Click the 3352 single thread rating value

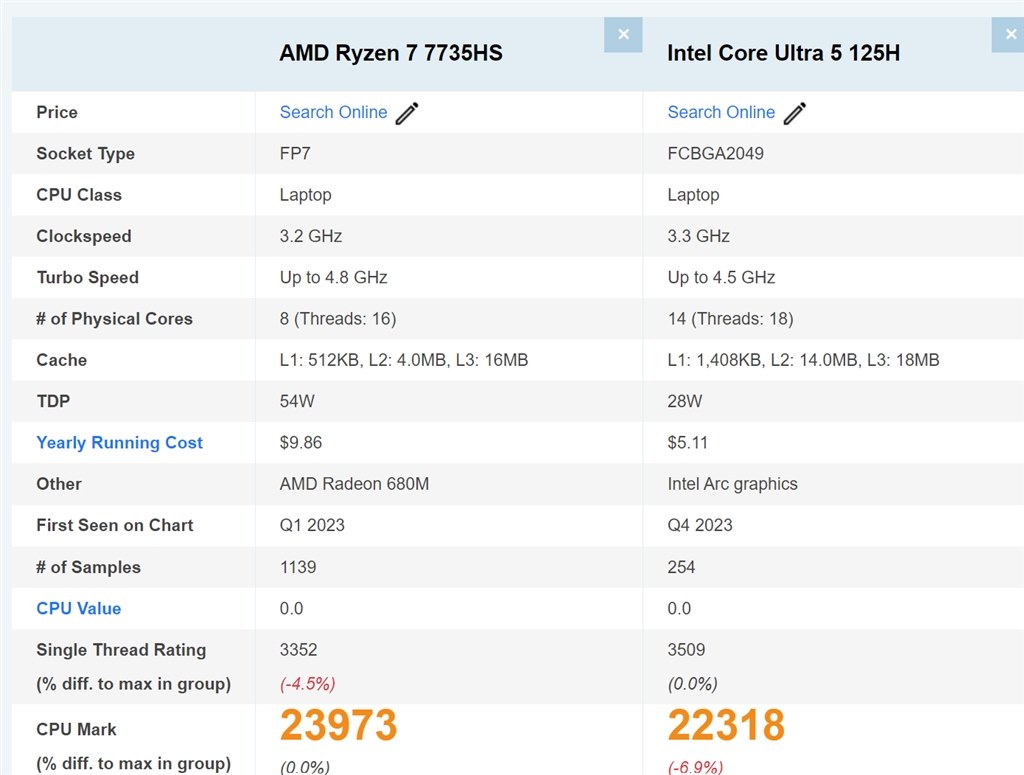299,649
